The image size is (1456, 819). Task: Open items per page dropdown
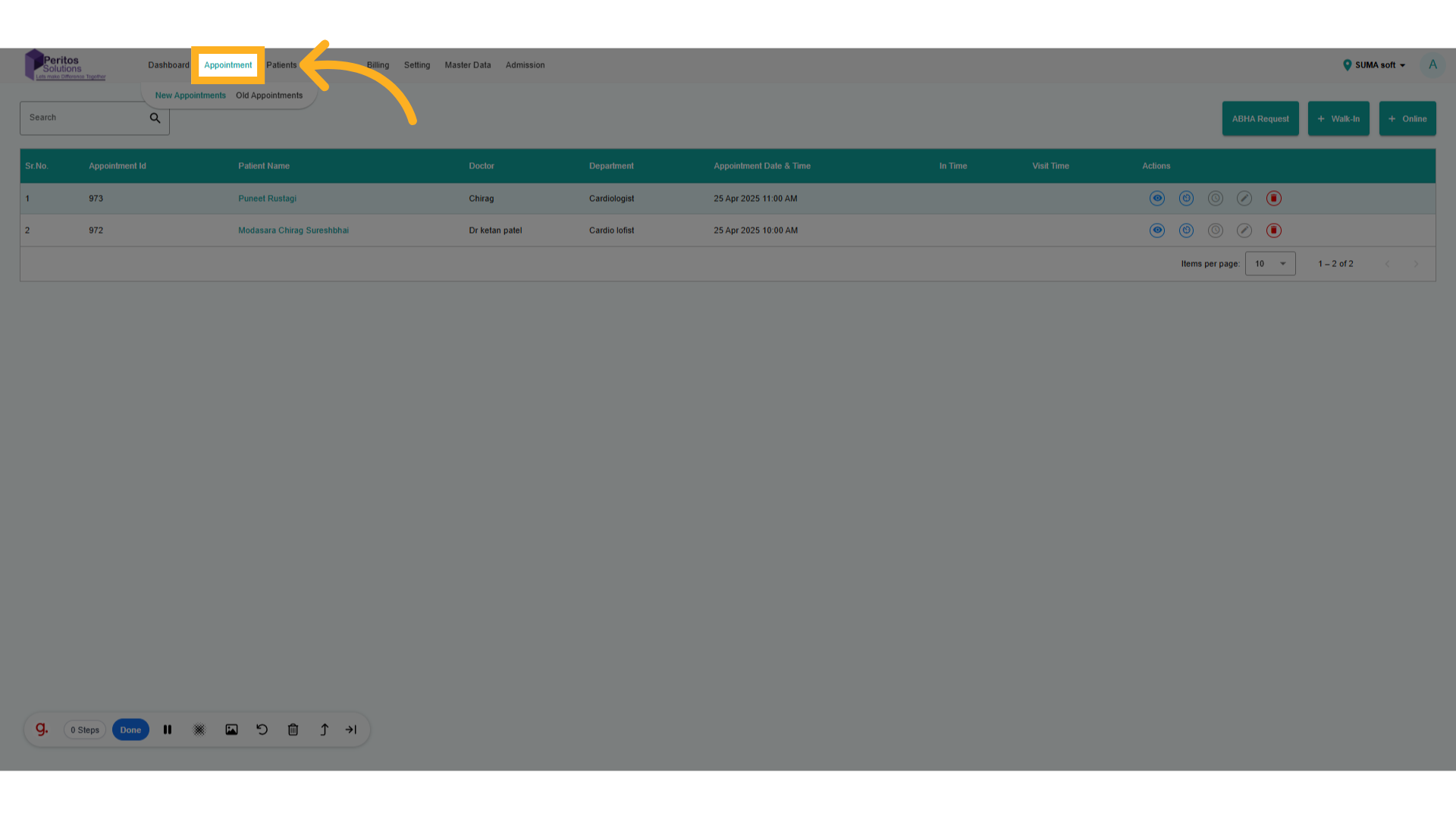pos(1269,264)
